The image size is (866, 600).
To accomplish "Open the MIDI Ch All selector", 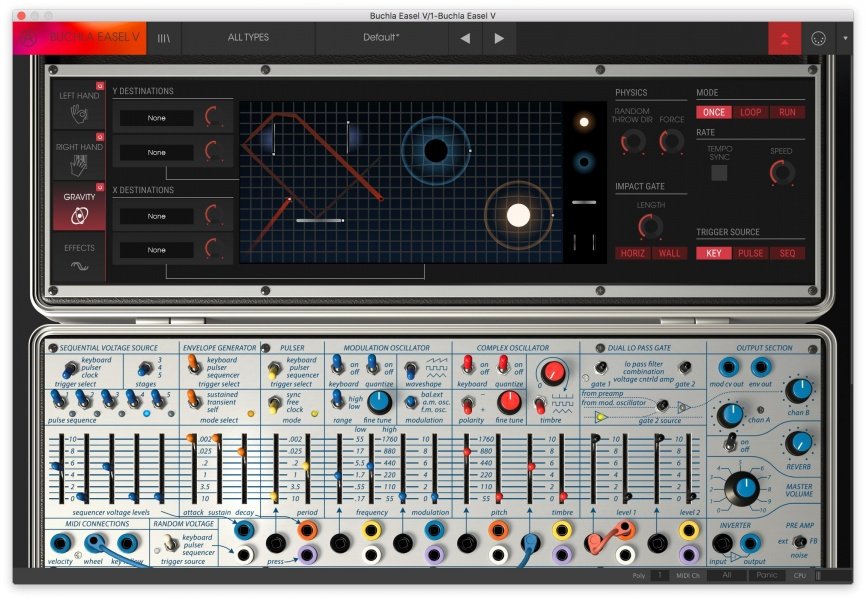I will coord(727,575).
